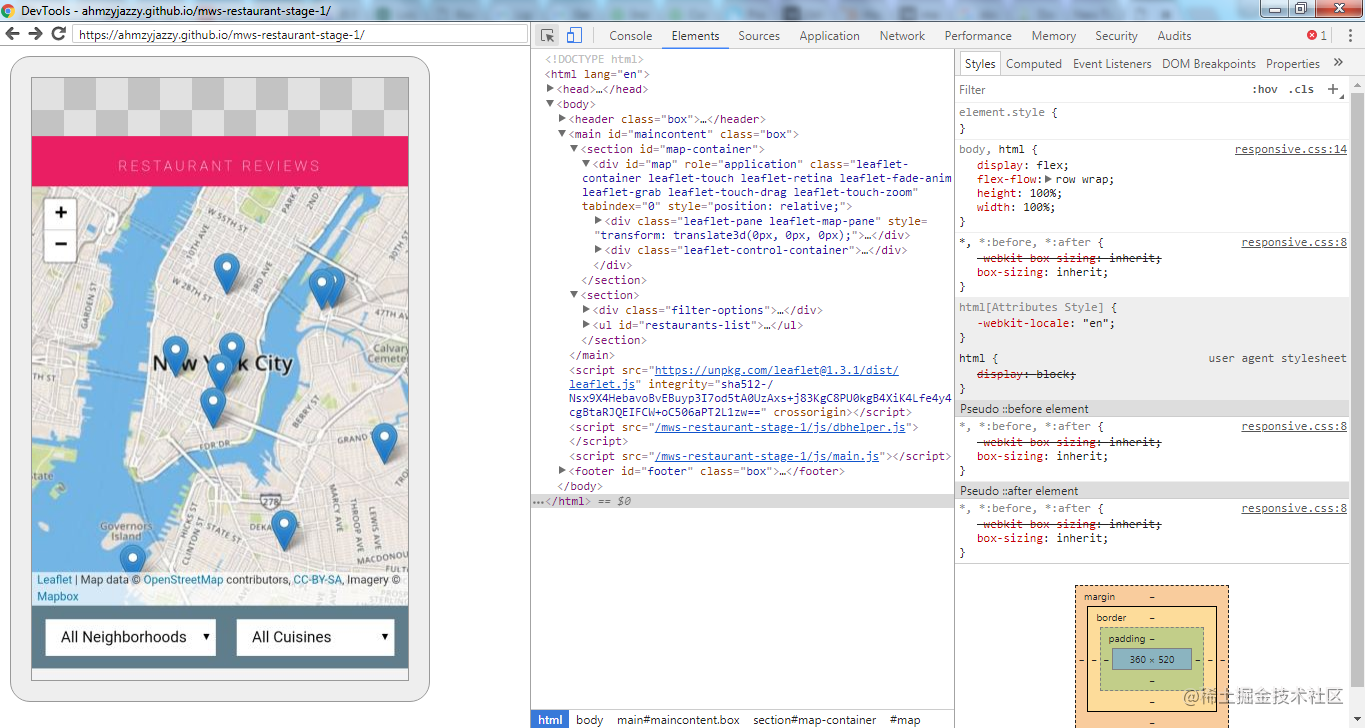1365x728 pixels.
Task: Activate the inspect element picker icon
Action: pos(547,35)
